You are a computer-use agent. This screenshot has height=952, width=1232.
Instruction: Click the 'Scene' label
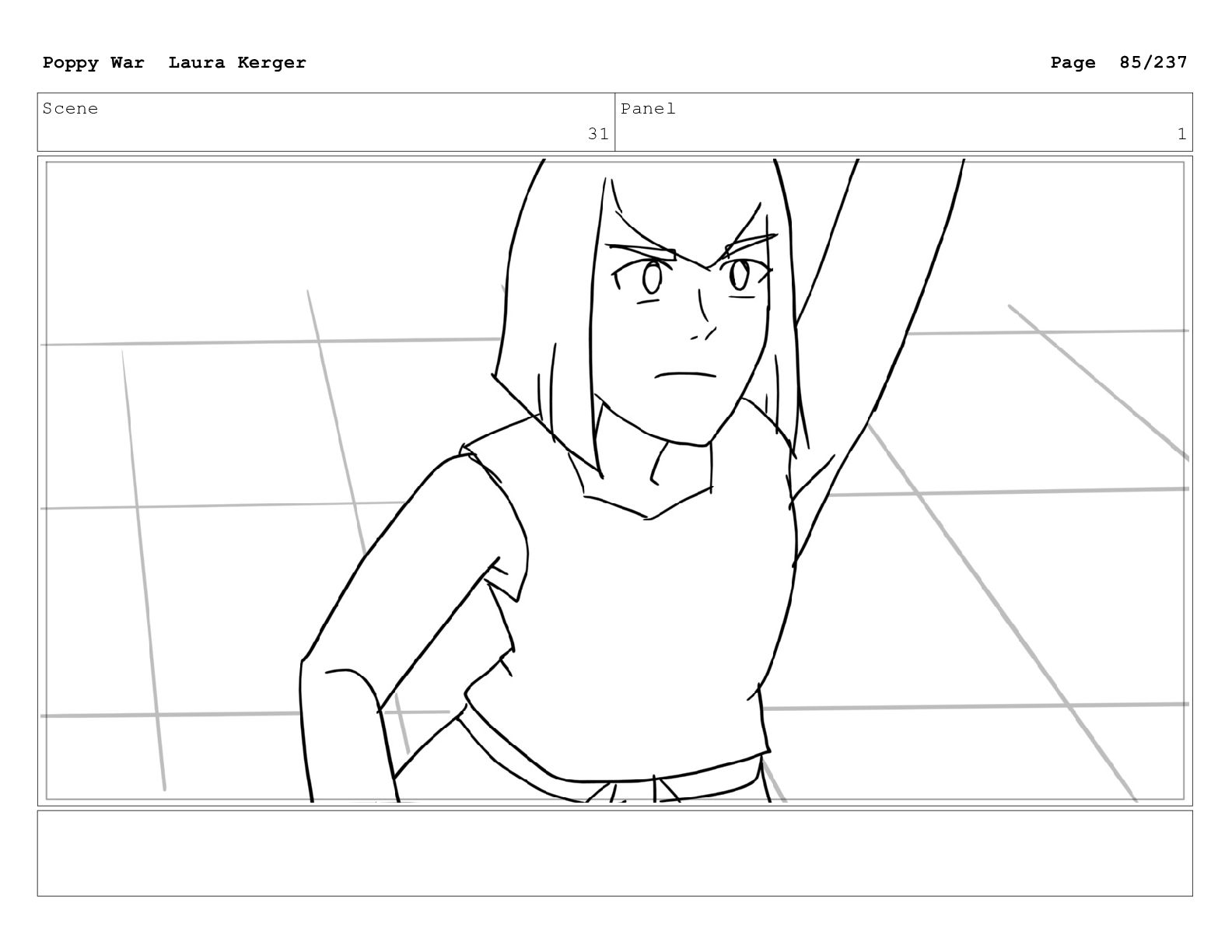tap(71, 109)
